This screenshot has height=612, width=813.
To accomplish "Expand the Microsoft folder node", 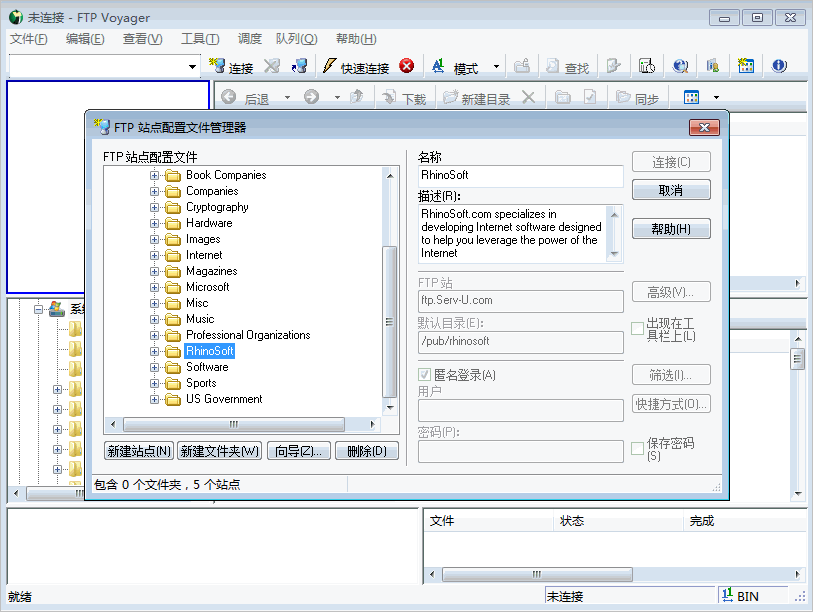I will point(155,287).
